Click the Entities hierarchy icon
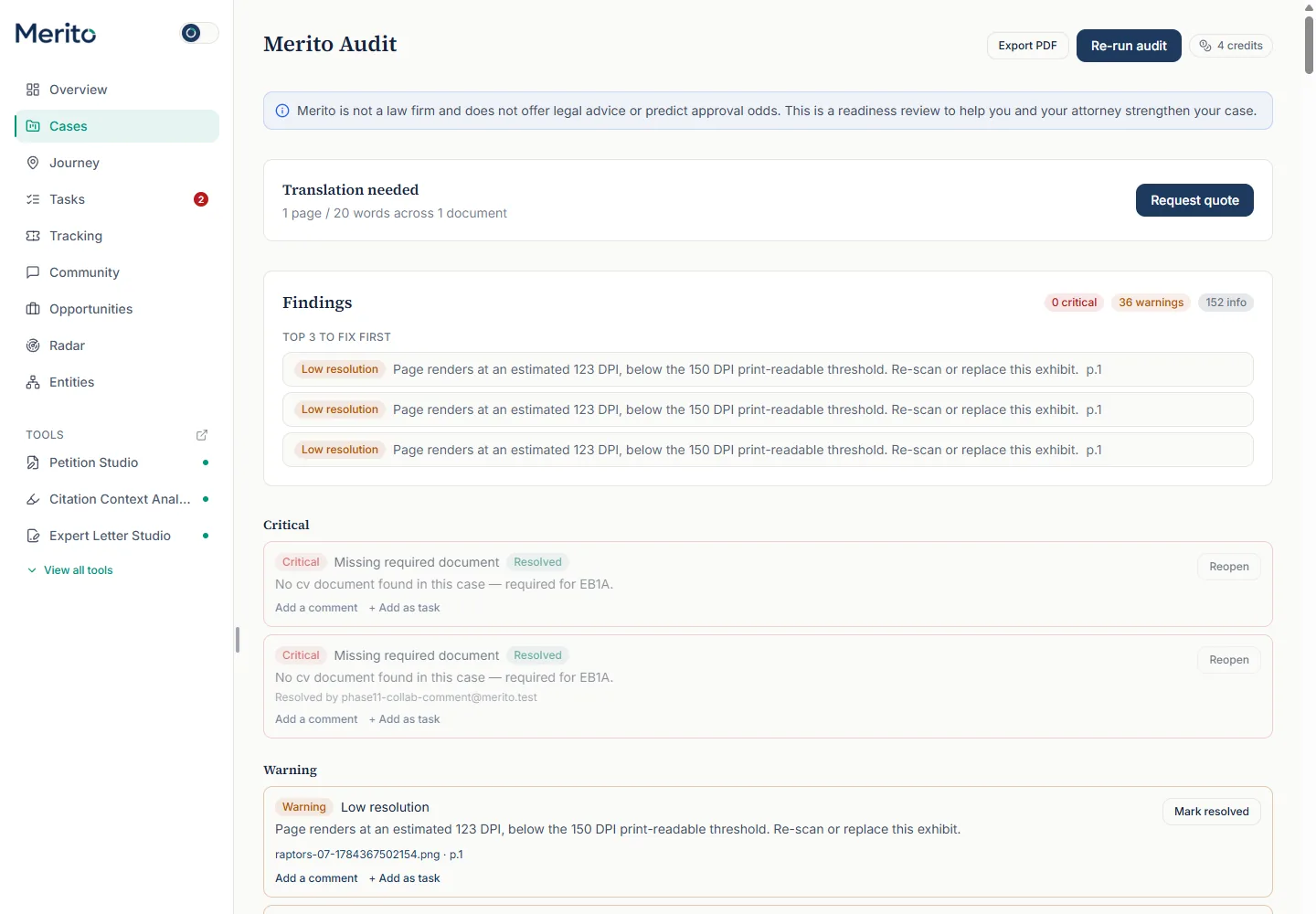The width and height of the screenshot is (1316, 914). 33,382
